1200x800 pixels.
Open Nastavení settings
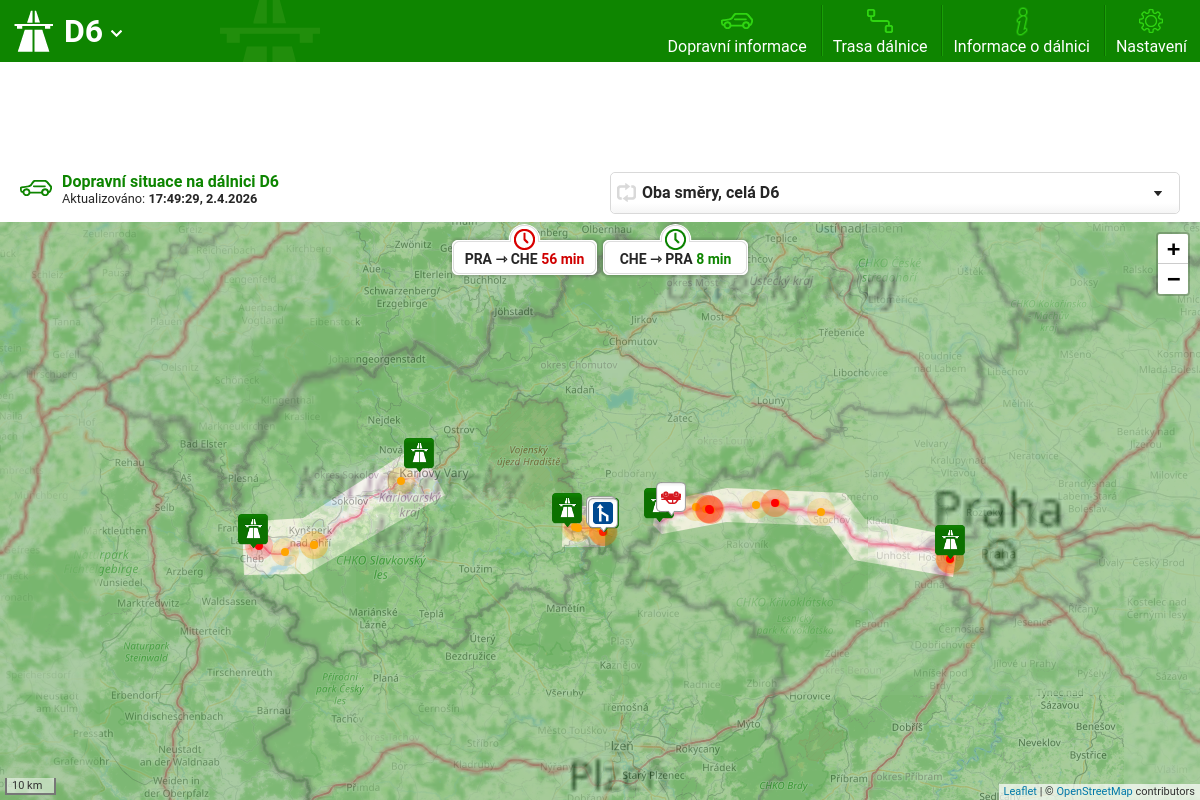[1151, 32]
